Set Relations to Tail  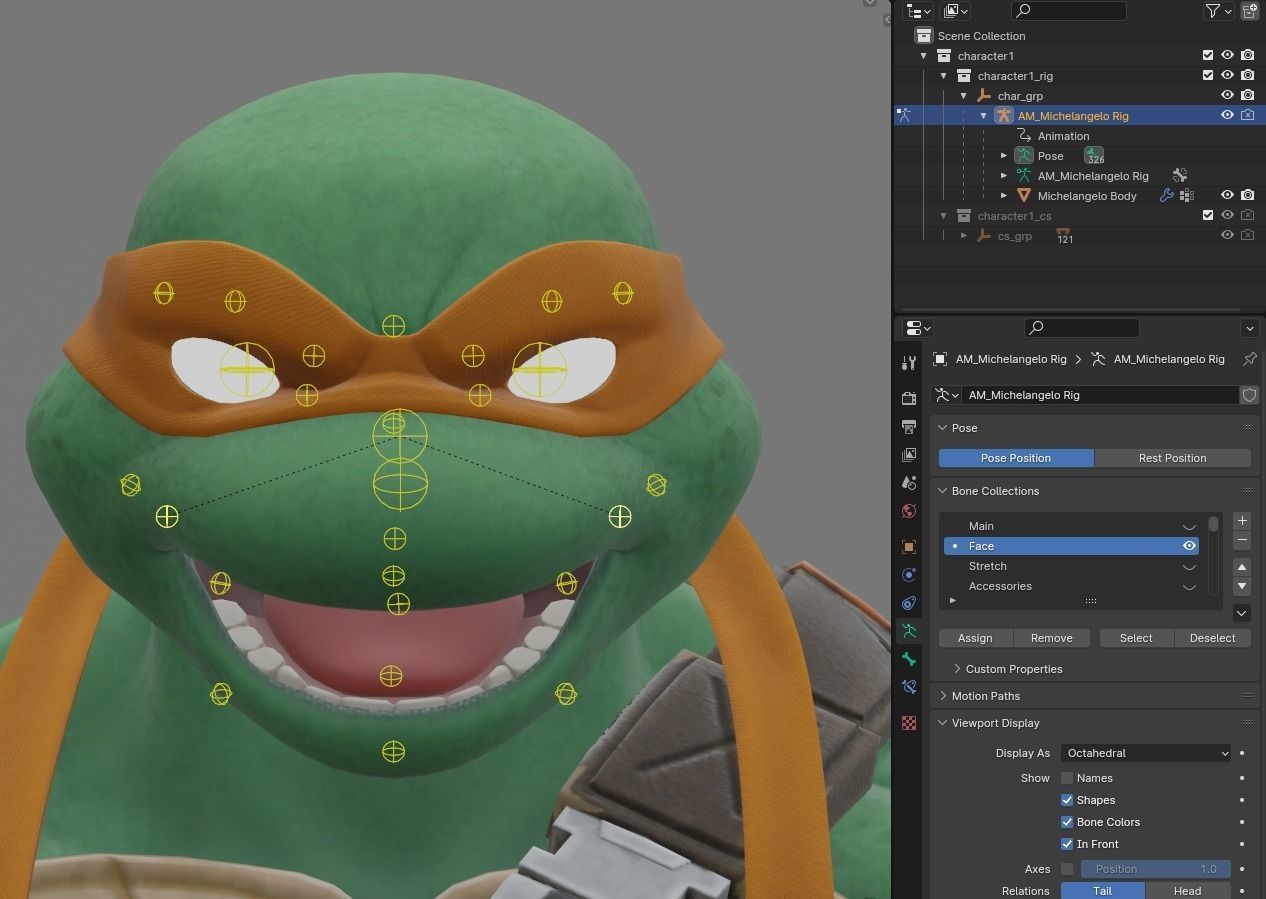pyautogui.click(x=1102, y=891)
